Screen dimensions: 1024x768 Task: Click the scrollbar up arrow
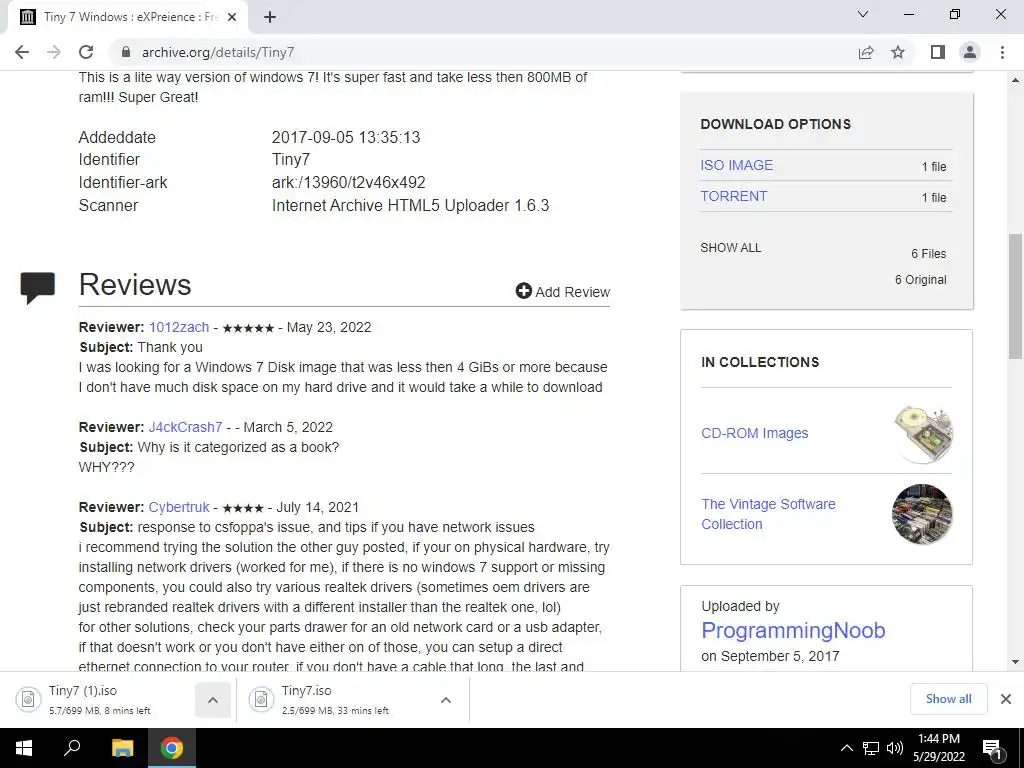(1015, 80)
